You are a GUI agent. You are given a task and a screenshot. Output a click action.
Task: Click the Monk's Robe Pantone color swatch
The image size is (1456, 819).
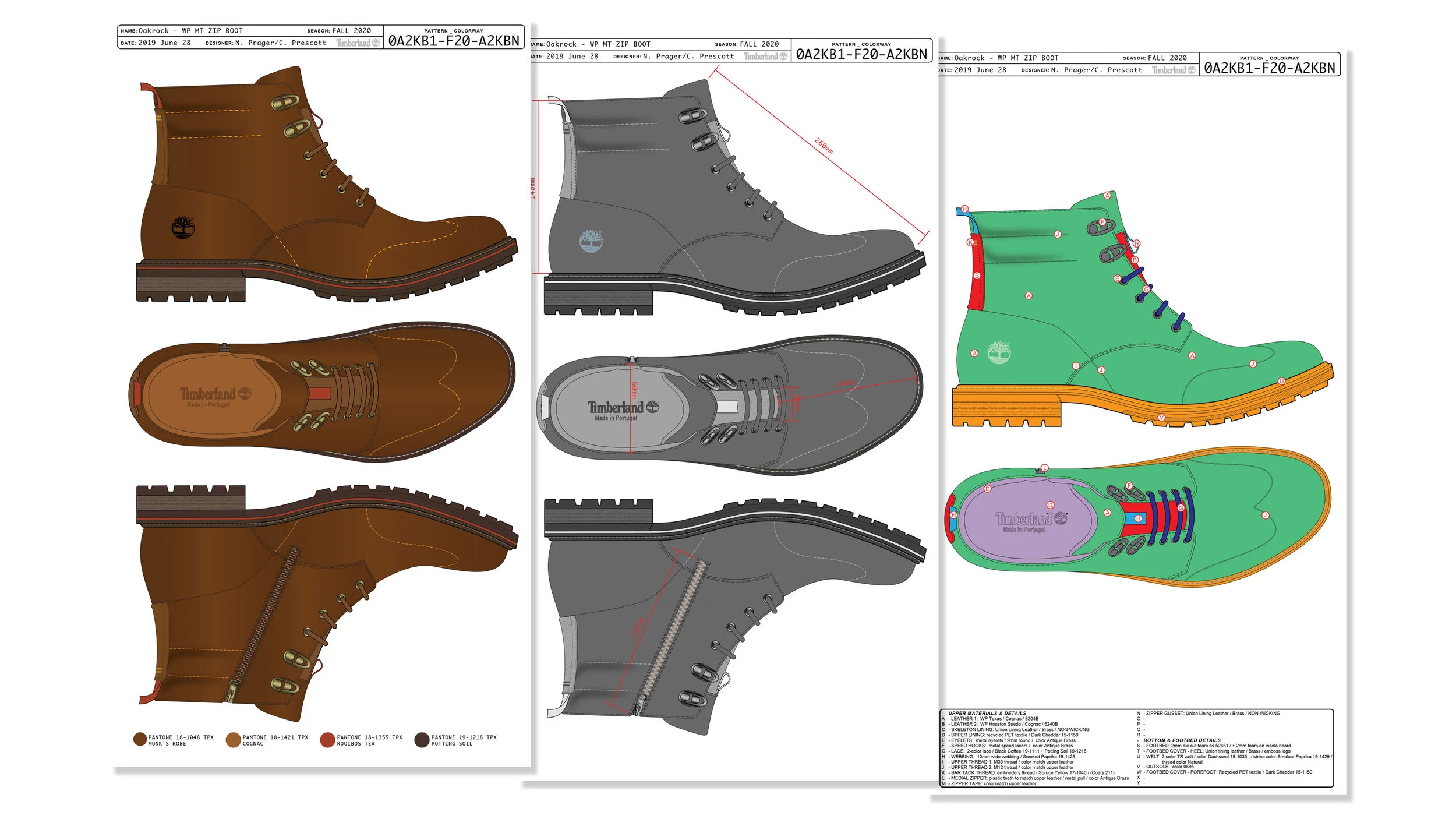pos(140,739)
